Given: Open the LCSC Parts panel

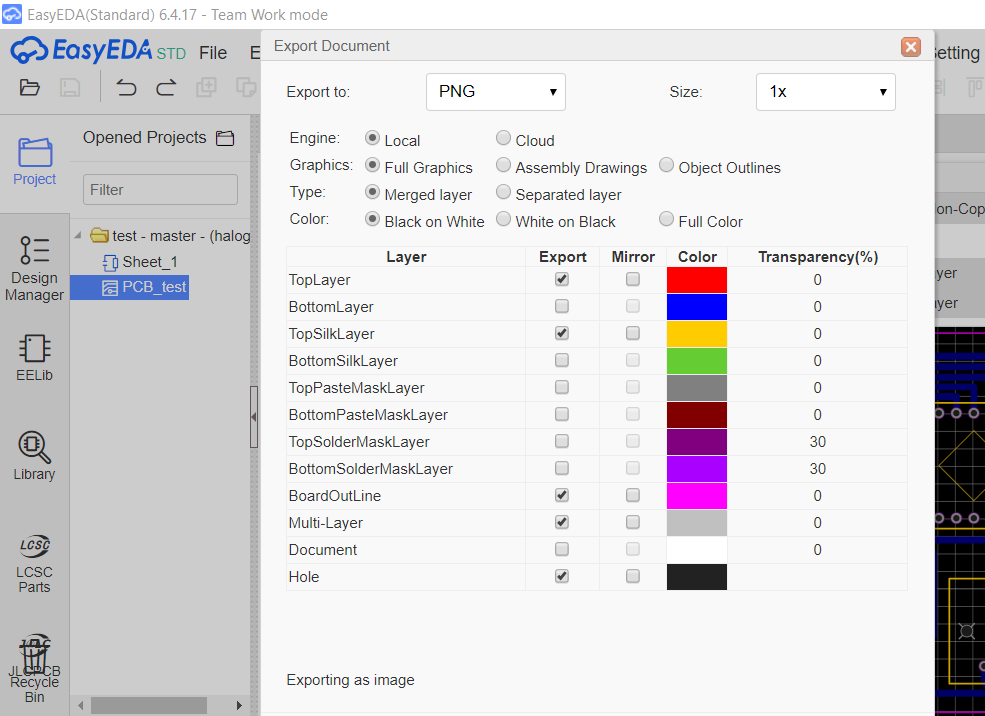Looking at the screenshot, I should point(35,563).
